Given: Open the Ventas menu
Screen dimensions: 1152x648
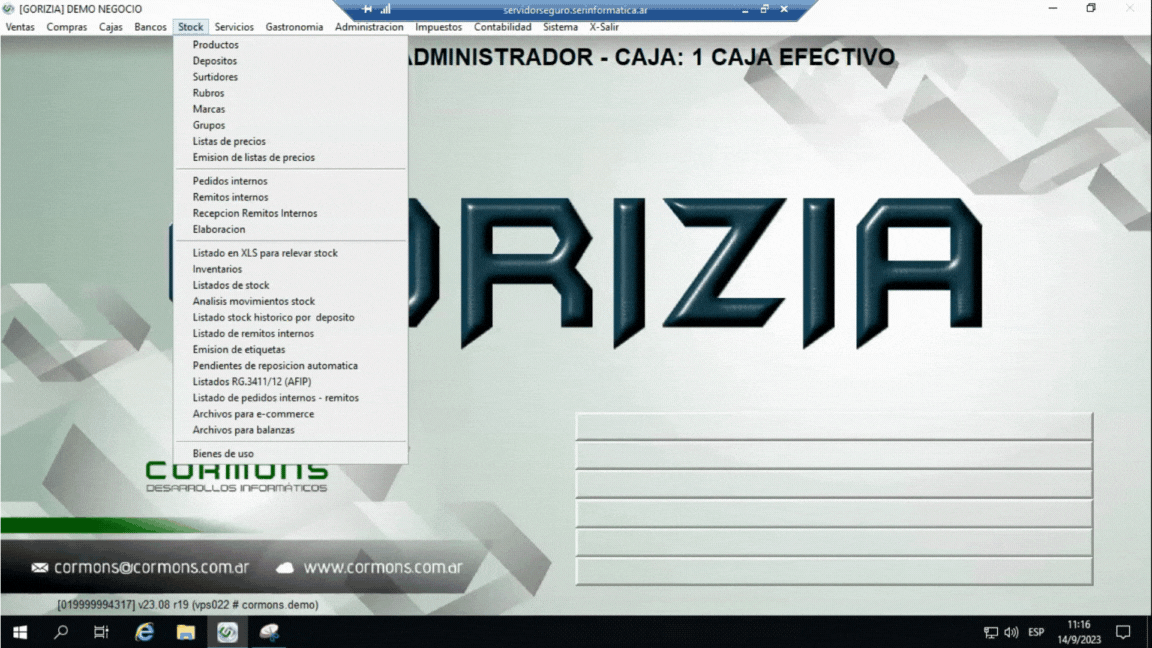Looking at the screenshot, I should [x=20, y=27].
